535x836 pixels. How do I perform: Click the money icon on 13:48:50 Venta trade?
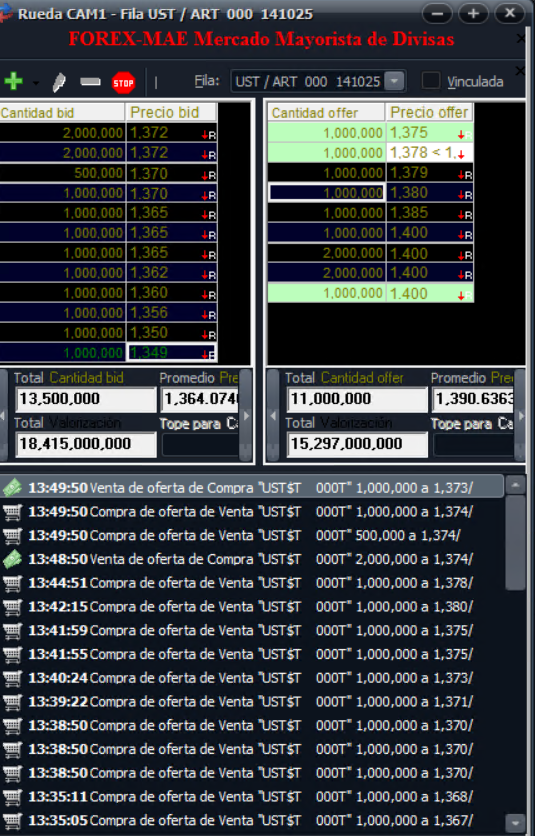pyautogui.click(x=12, y=559)
